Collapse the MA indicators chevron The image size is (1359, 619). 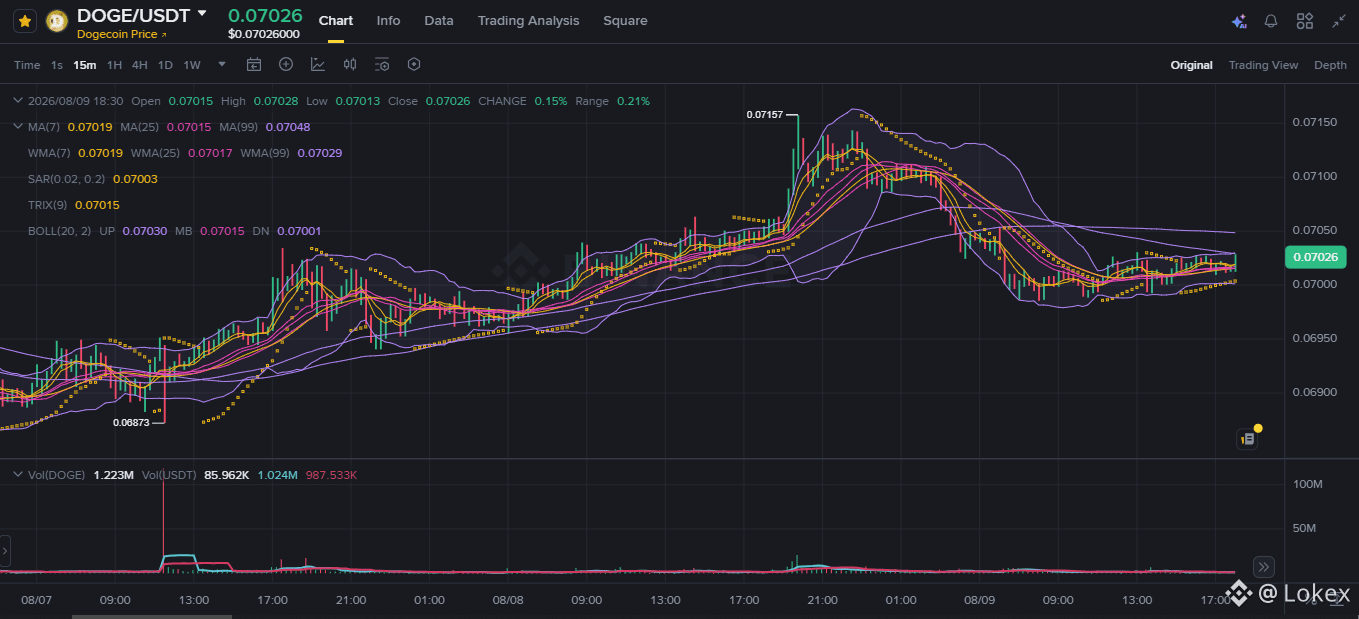point(17,127)
